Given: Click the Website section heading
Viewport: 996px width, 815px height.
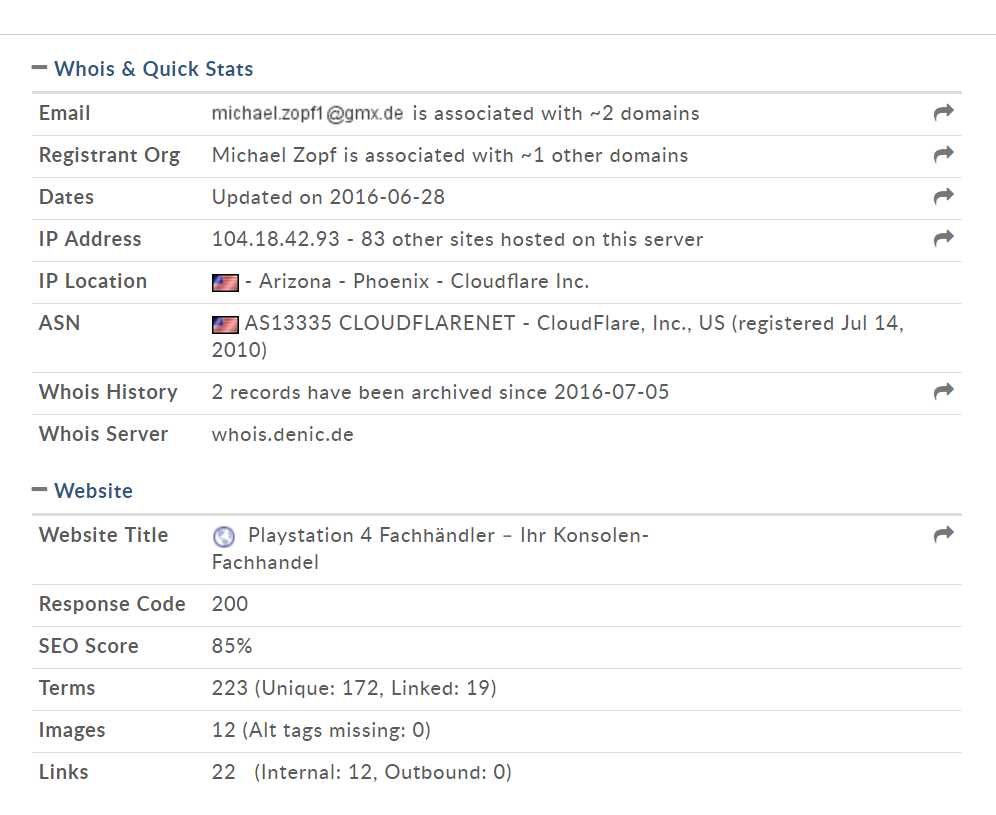Looking at the screenshot, I should 93,490.
